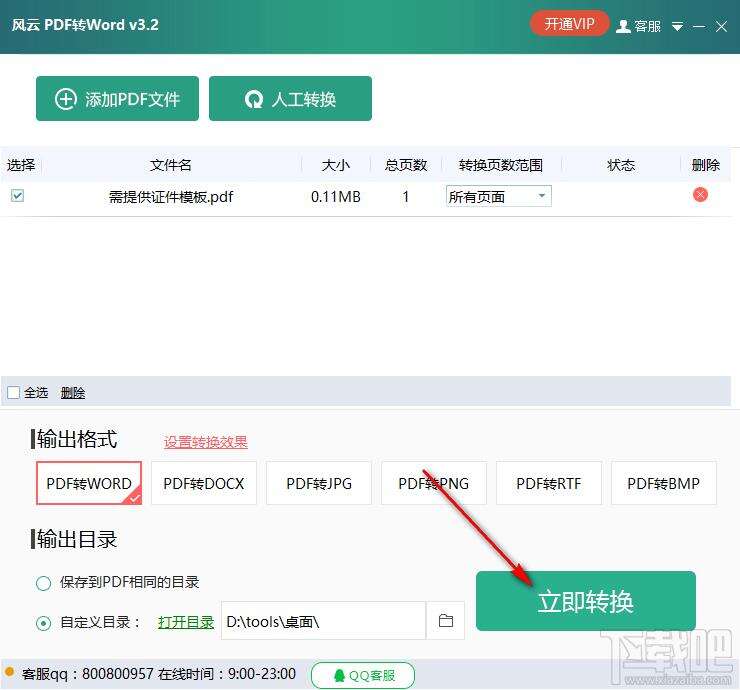Click the 0.11MB size cell
Viewport: 740px width, 690px height.
click(336, 196)
